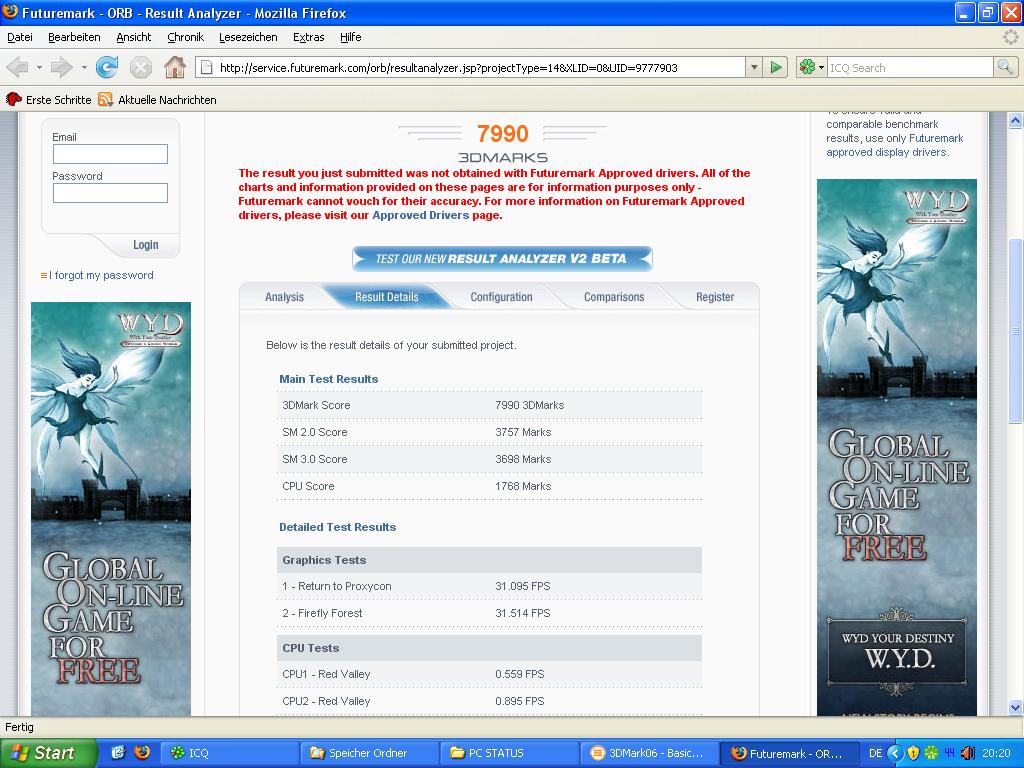Click the Firefly Forest 31.514 FPS value
The height and width of the screenshot is (768, 1024).
click(522, 613)
